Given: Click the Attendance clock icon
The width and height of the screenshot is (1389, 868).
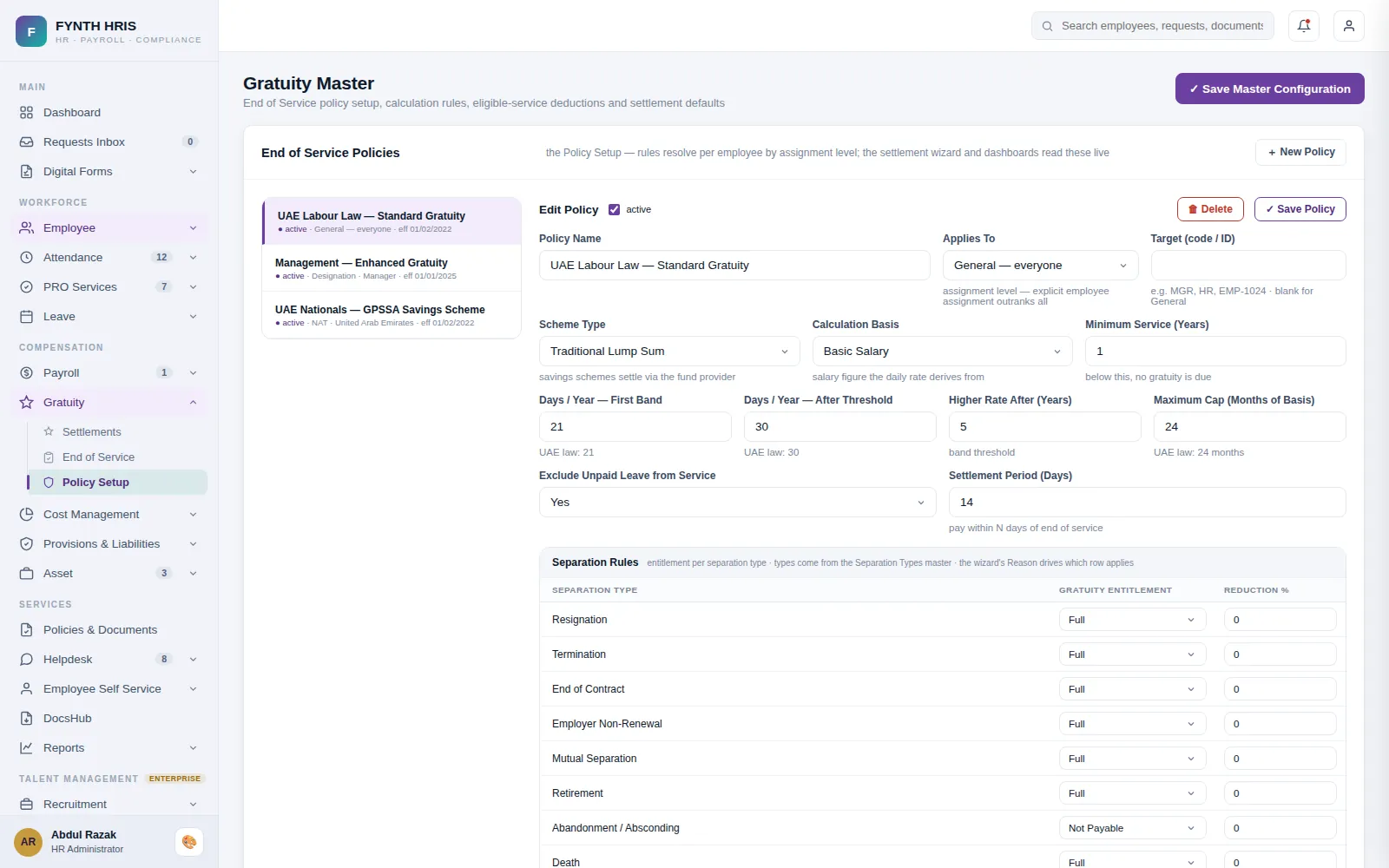Looking at the screenshot, I should pos(27,258).
